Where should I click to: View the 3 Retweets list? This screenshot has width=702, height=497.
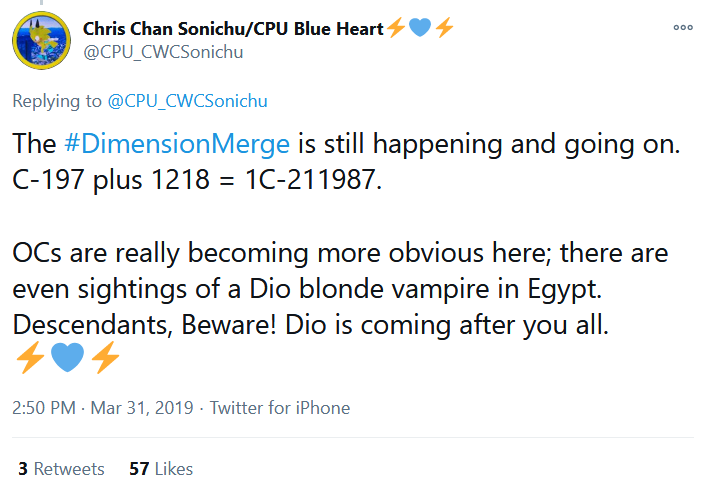(x=61, y=469)
